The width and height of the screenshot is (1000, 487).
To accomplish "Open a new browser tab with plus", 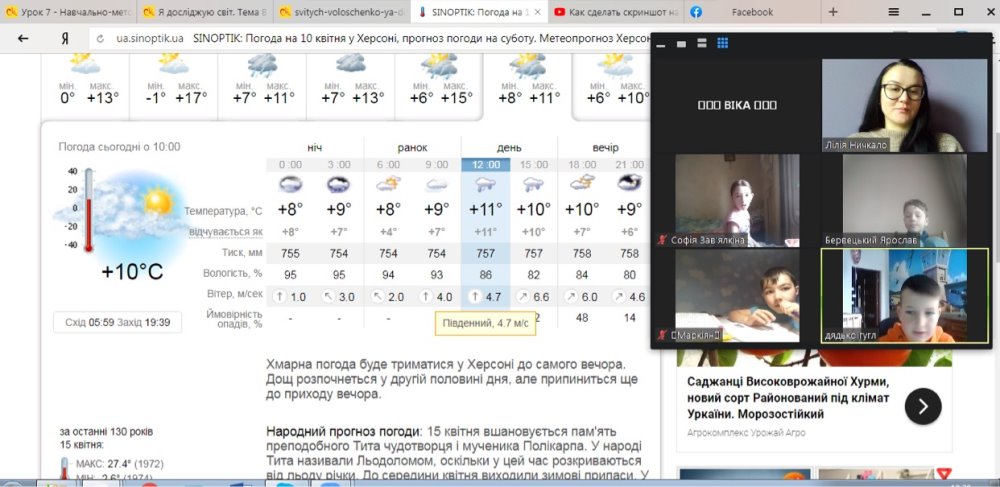I will tap(833, 11).
